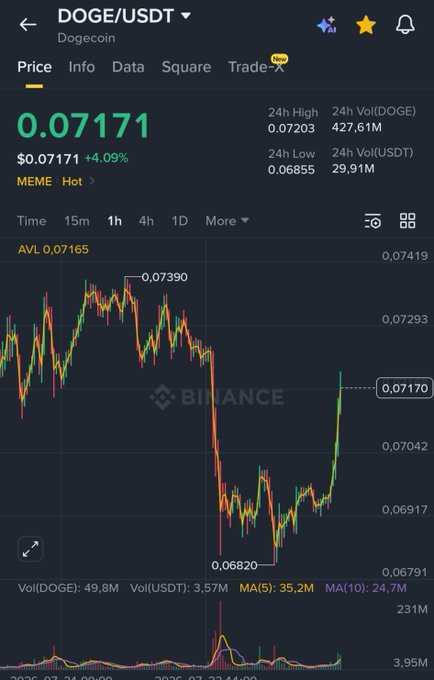The width and height of the screenshot is (434, 680).
Task: Select the 1h chart interval
Action: [114, 221]
